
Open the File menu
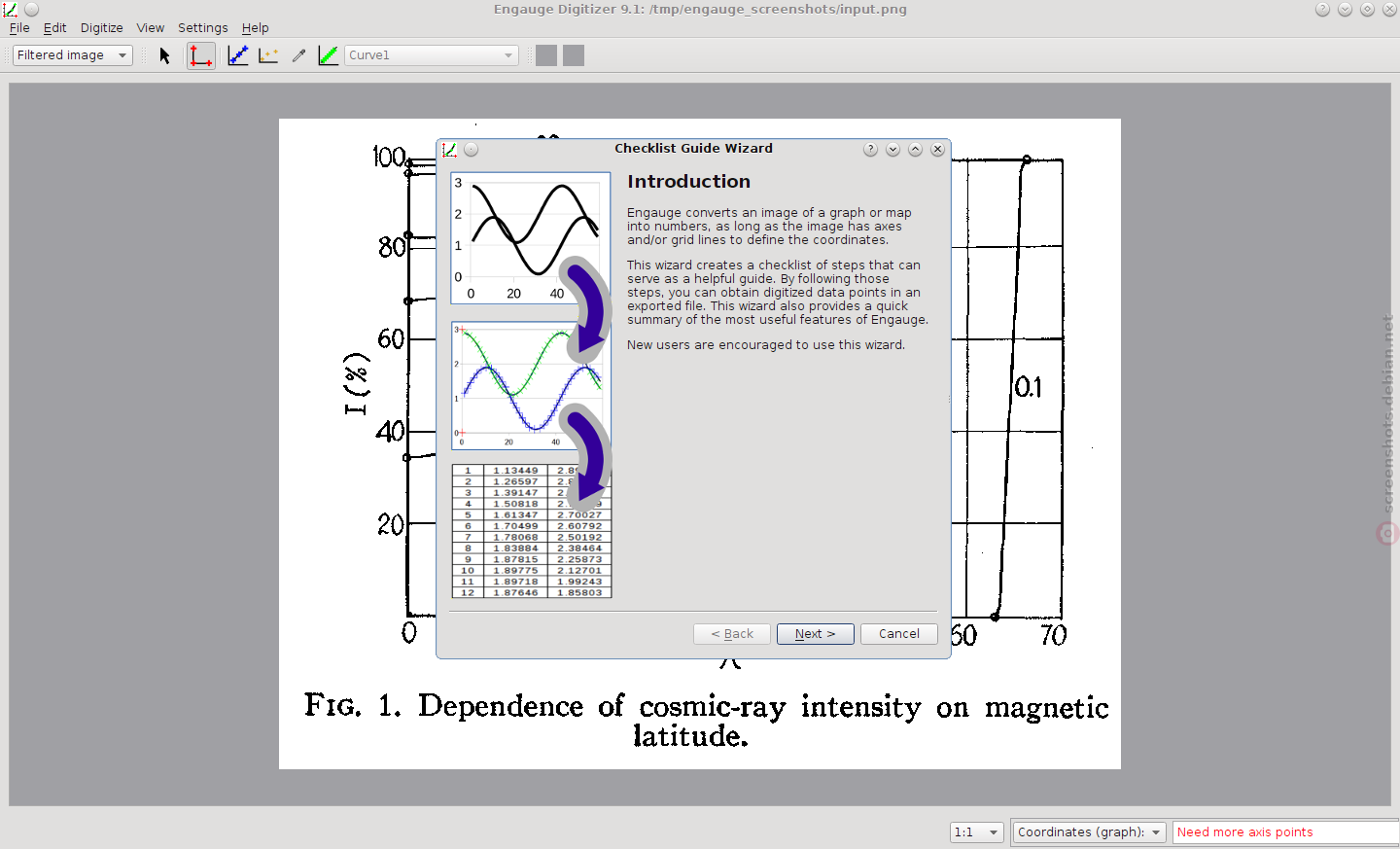pos(19,28)
